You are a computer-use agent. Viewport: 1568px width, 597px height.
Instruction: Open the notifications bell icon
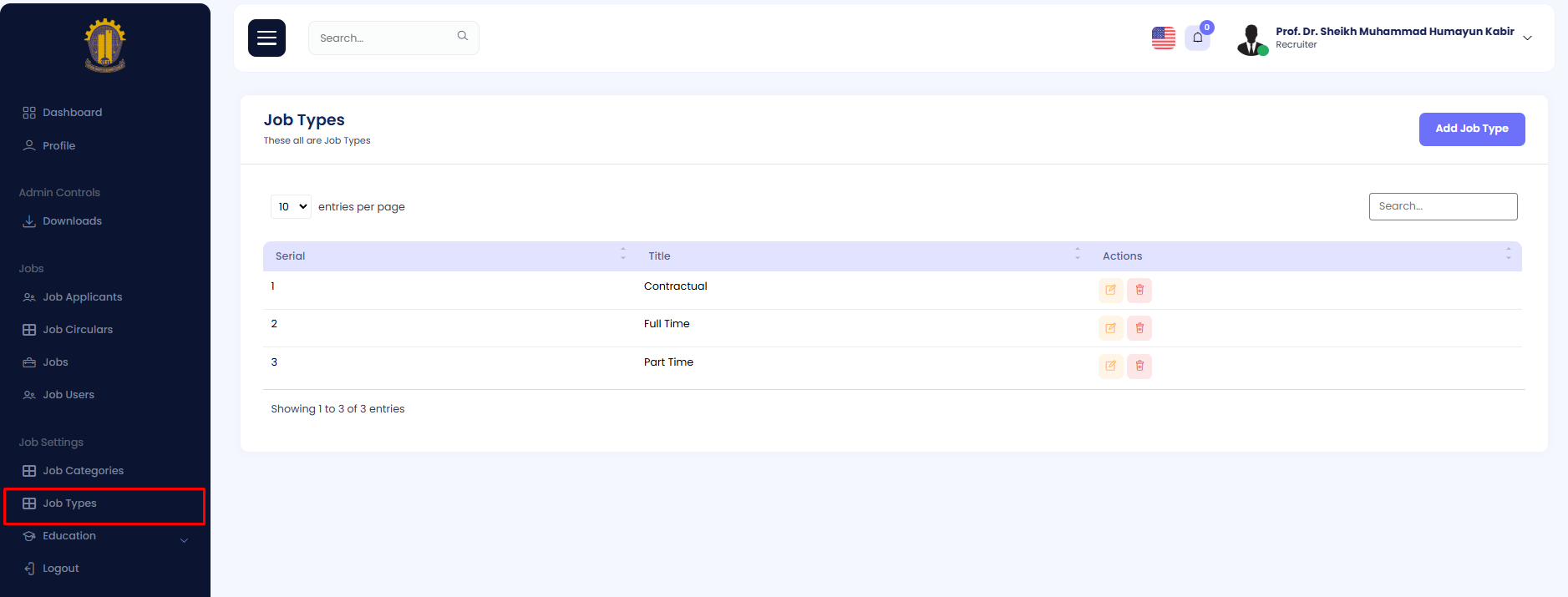[x=1197, y=38]
